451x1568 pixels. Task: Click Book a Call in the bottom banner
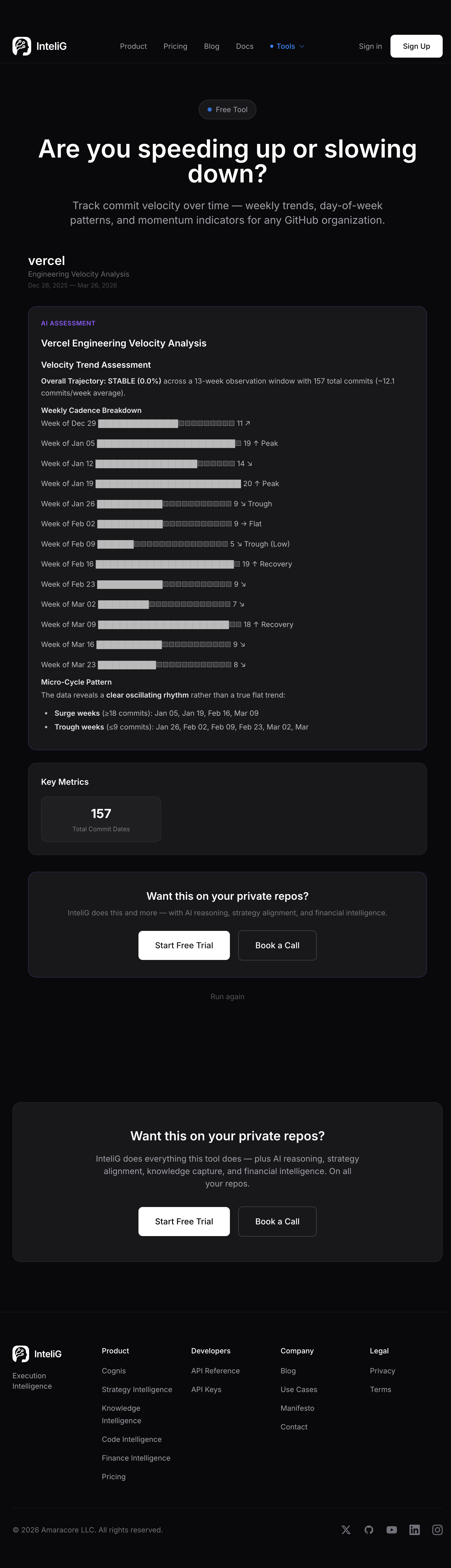tap(277, 1221)
